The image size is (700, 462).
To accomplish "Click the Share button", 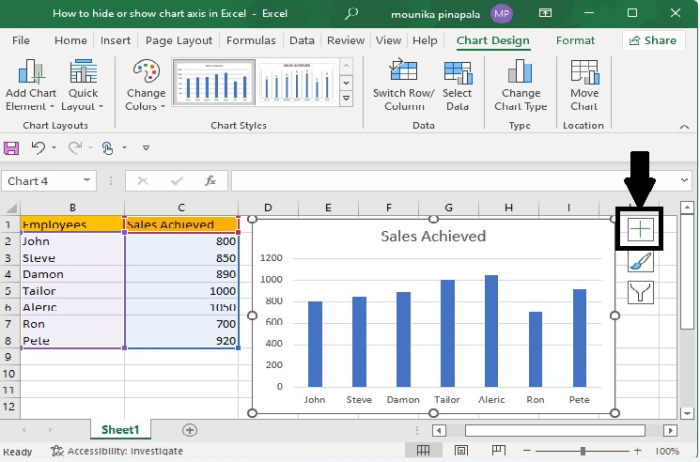I will (x=652, y=41).
